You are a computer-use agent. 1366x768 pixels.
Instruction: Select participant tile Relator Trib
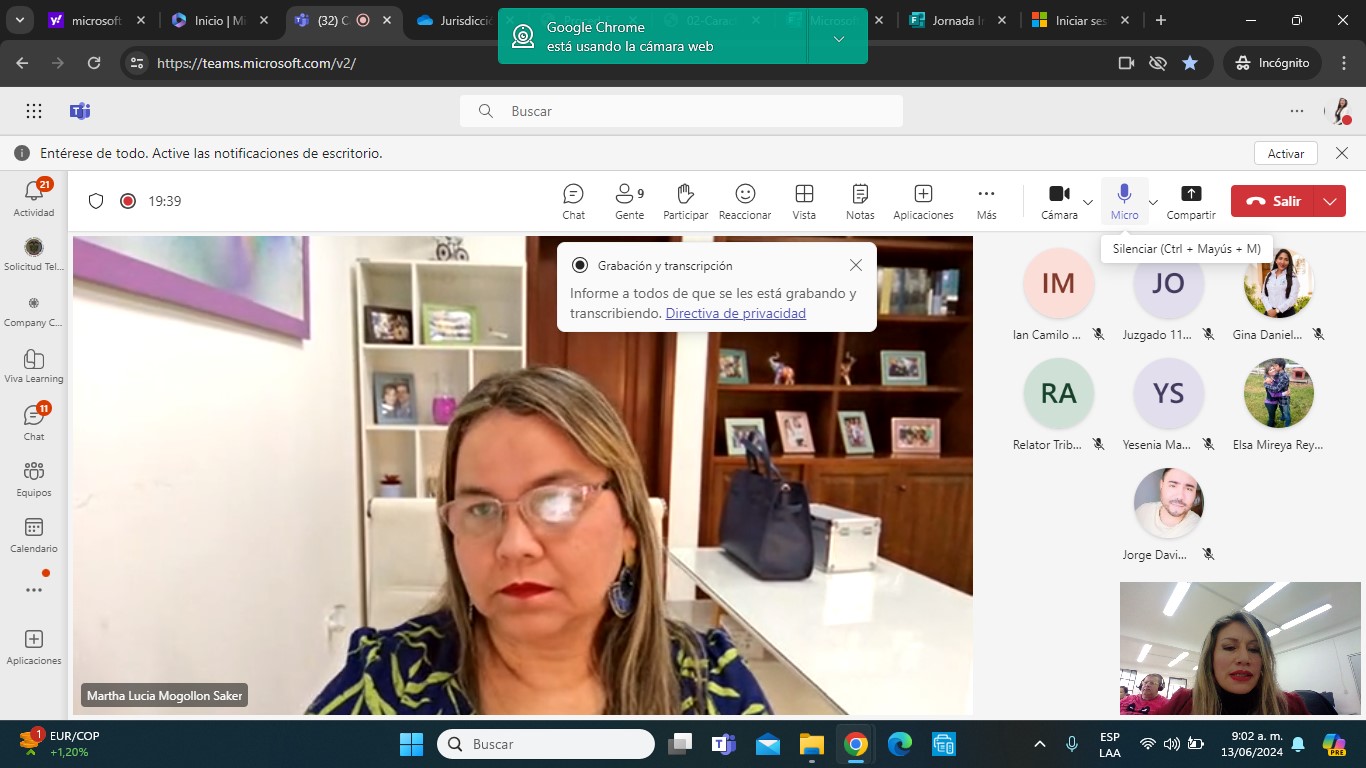coord(1059,405)
